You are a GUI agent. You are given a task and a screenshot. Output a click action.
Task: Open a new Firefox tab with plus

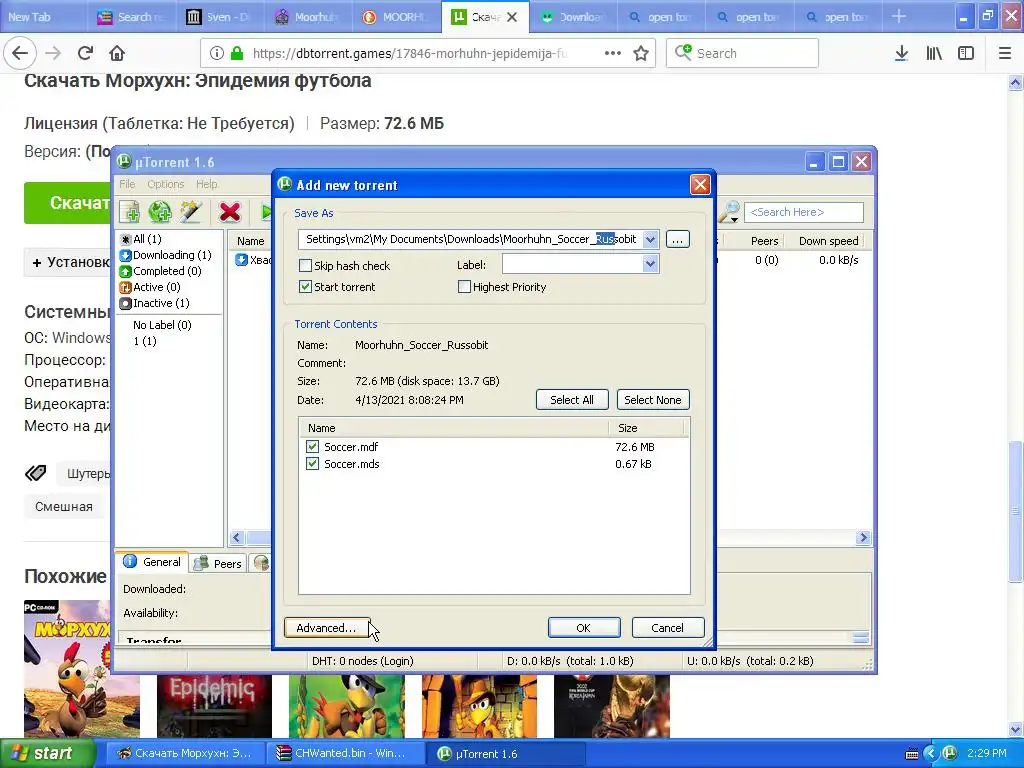899,16
